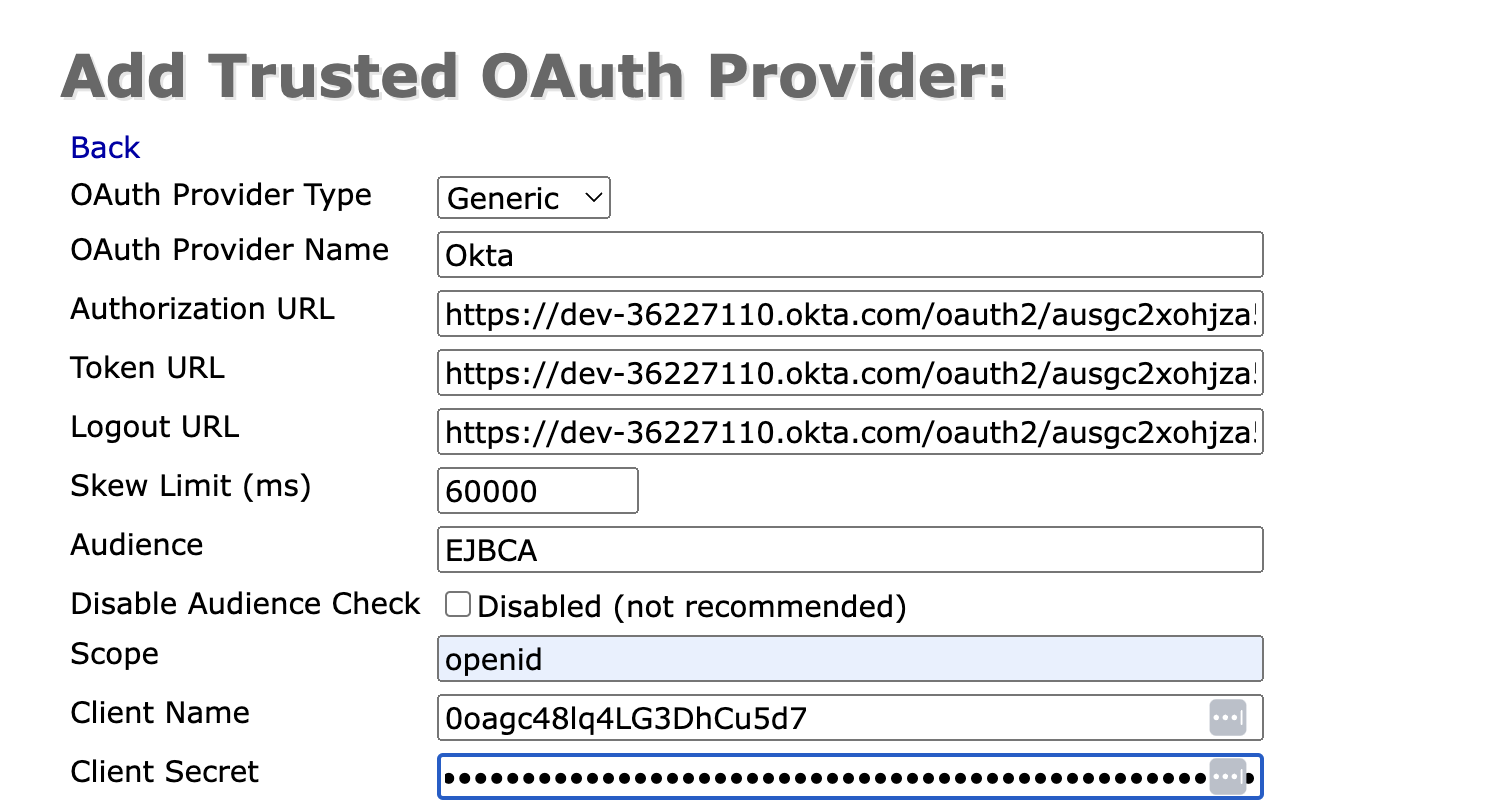Click the Add Trusted OAuth Provider heading
1498x812 pixels.
point(533,75)
